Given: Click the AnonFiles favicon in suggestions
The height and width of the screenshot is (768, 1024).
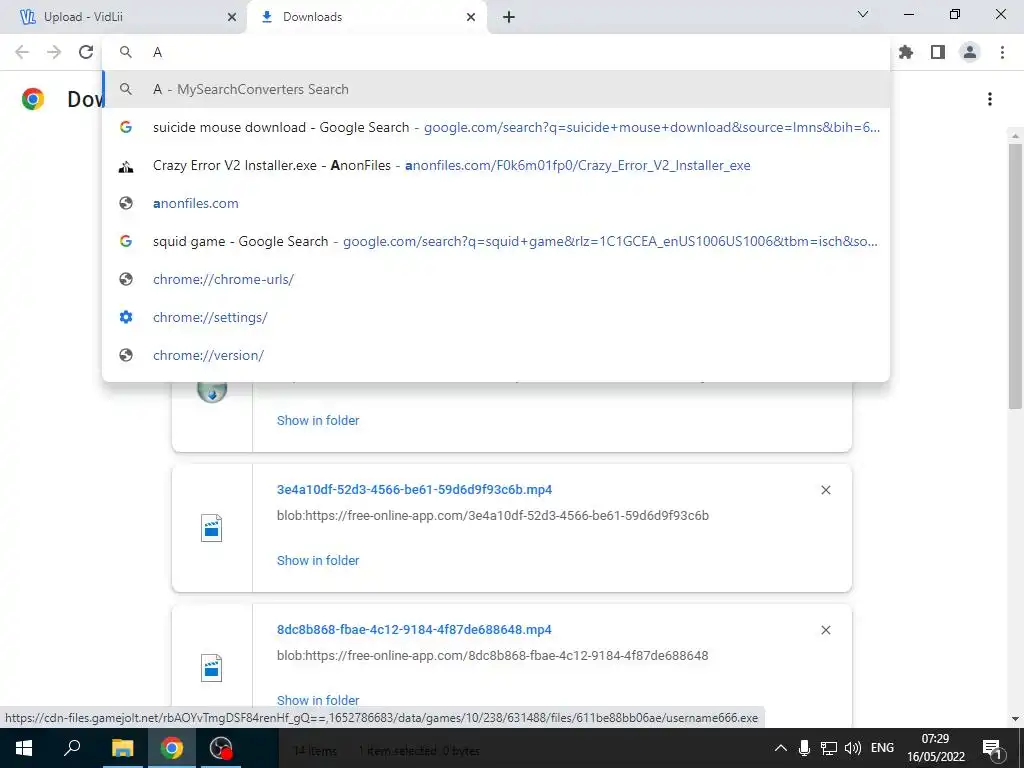Looking at the screenshot, I should click(126, 166).
